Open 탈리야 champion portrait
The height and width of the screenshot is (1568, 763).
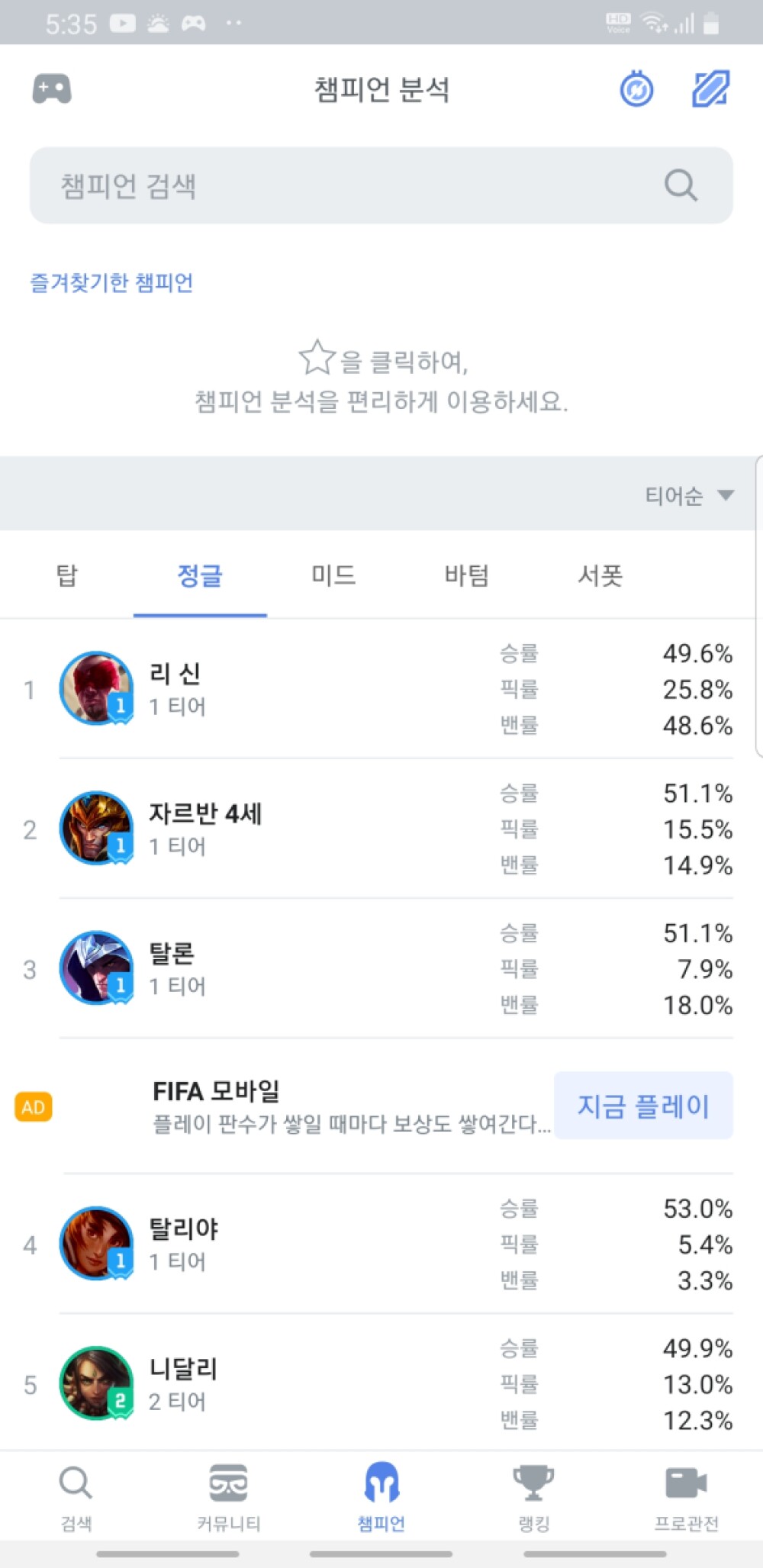pyautogui.click(x=96, y=1244)
